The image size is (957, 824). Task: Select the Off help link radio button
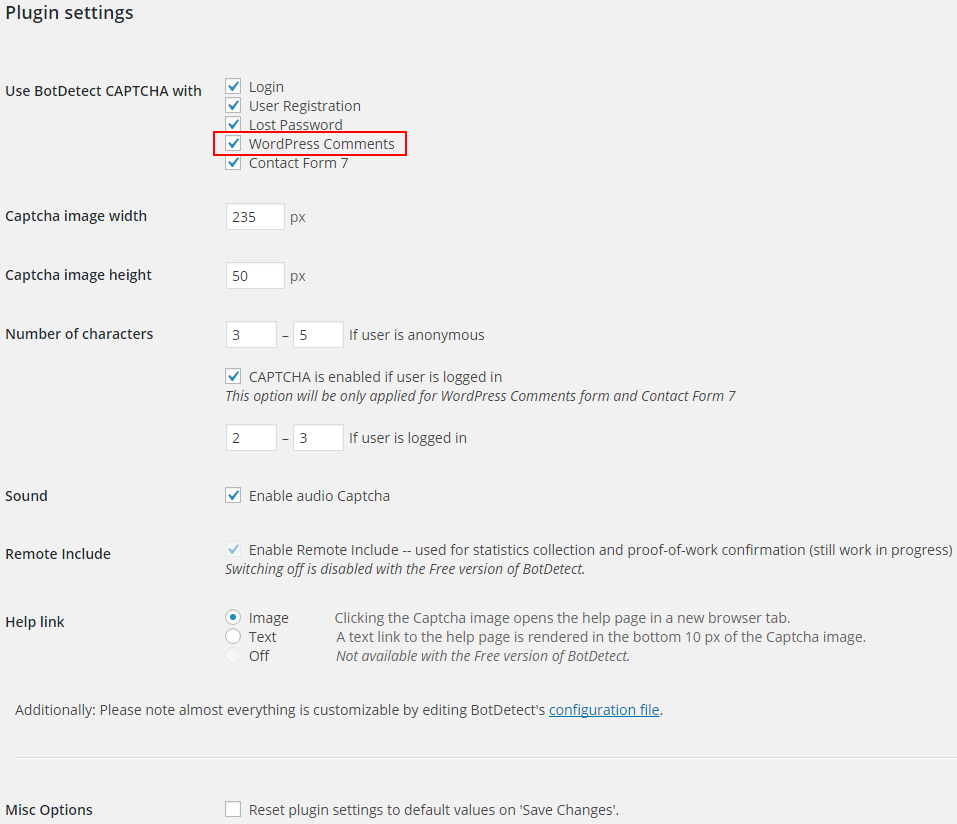coord(233,656)
